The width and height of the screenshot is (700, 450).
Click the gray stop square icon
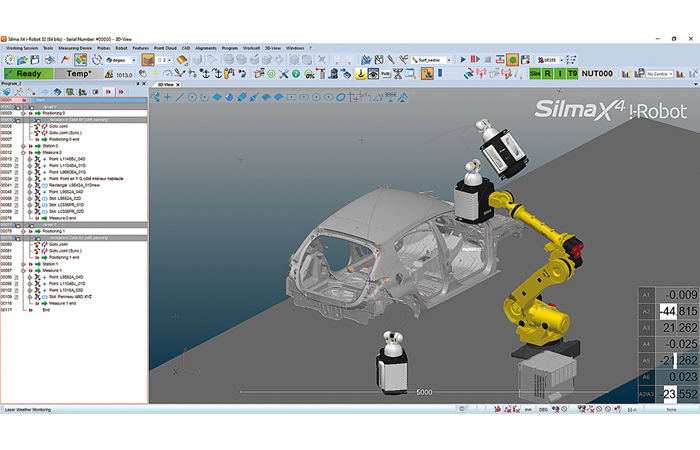(488, 59)
